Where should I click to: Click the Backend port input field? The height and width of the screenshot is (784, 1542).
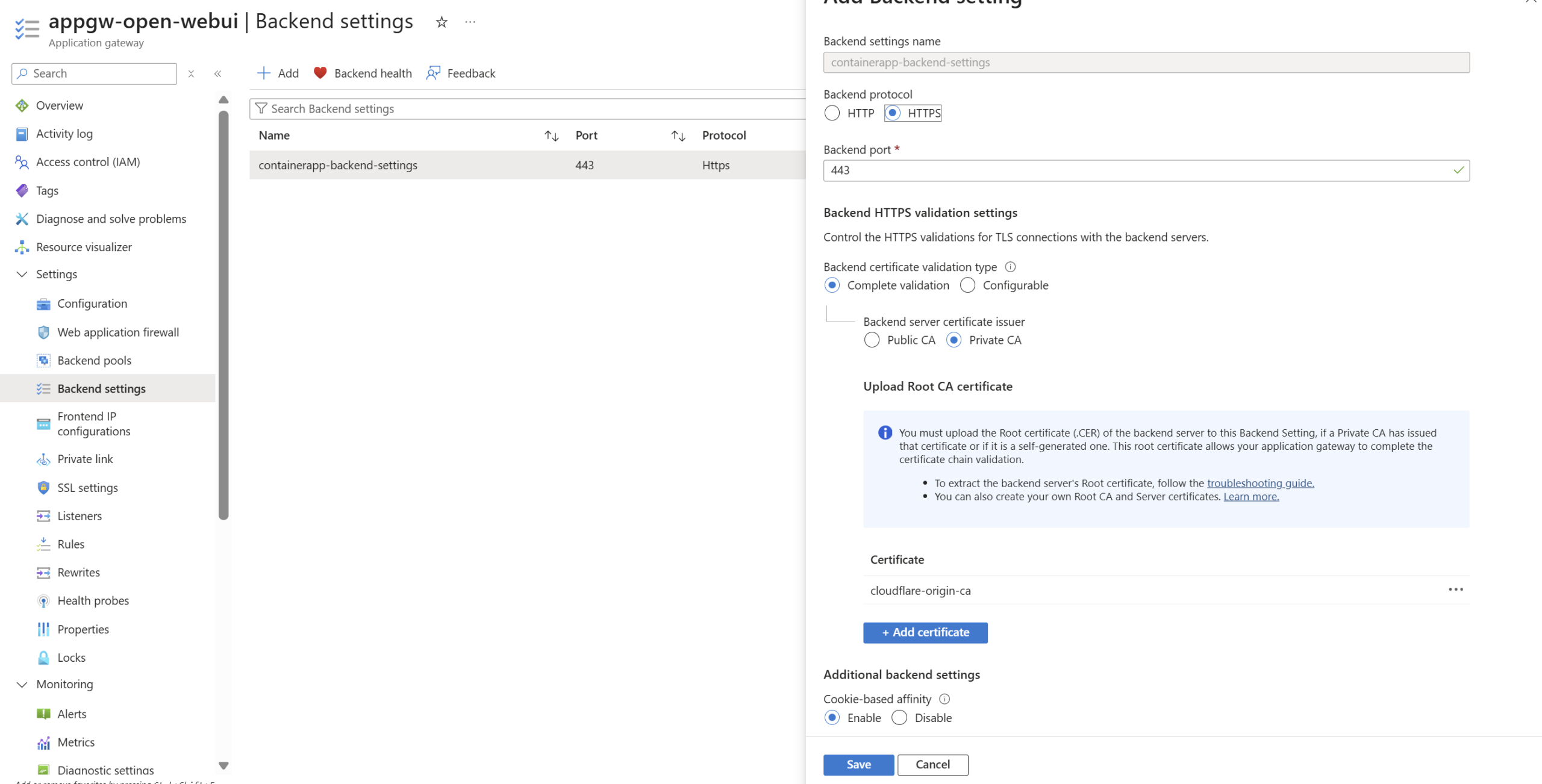[1138, 170]
